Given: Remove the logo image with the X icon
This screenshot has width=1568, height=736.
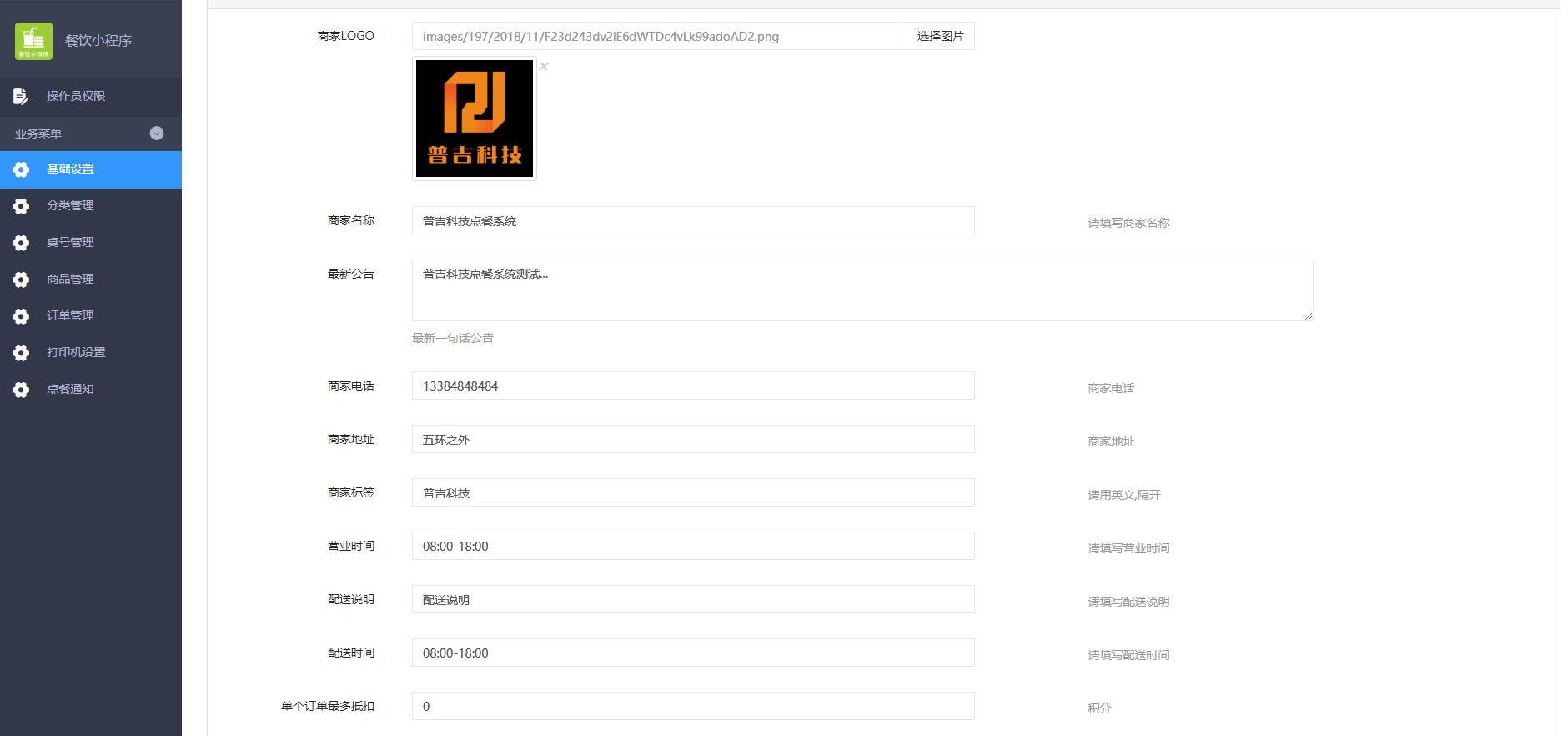Looking at the screenshot, I should click(544, 66).
